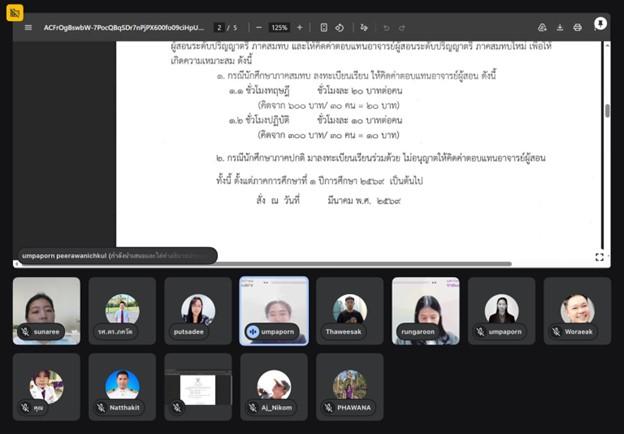624x434 pixels.
Task: Click the 125% zoom level field
Action: pos(279,27)
